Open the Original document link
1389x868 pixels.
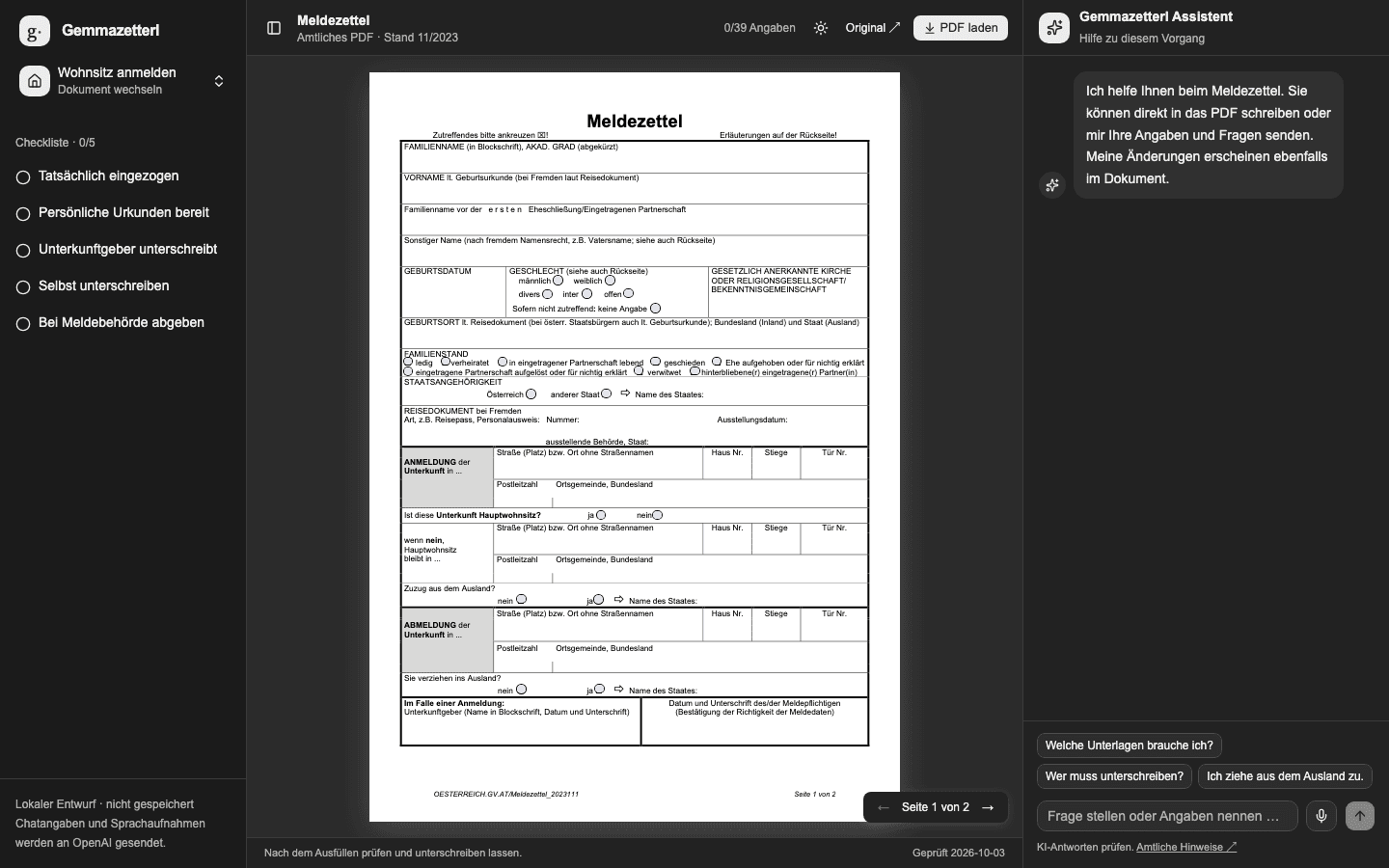tap(873, 28)
